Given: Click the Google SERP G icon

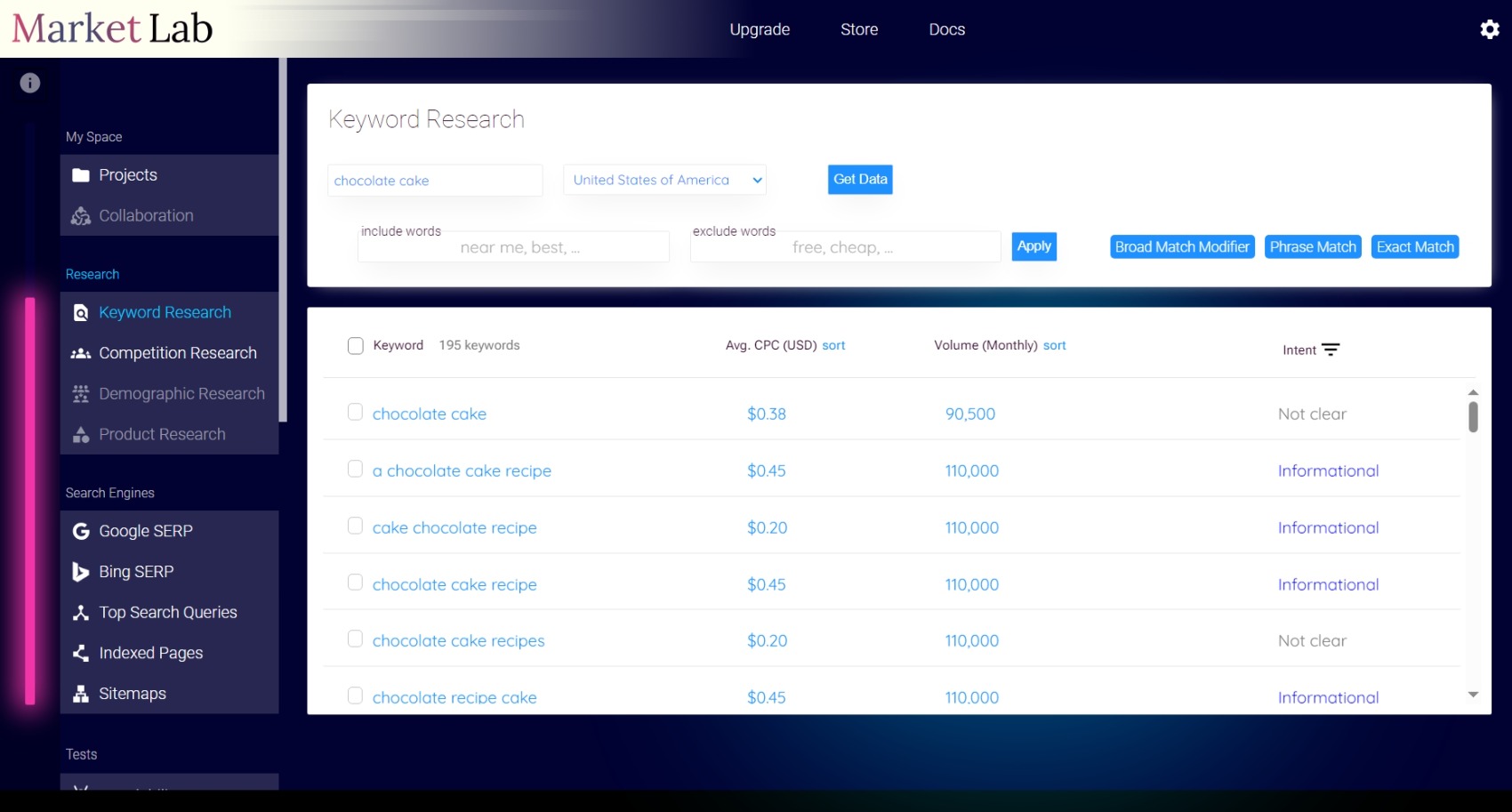Looking at the screenshot, I should point(81,531).
